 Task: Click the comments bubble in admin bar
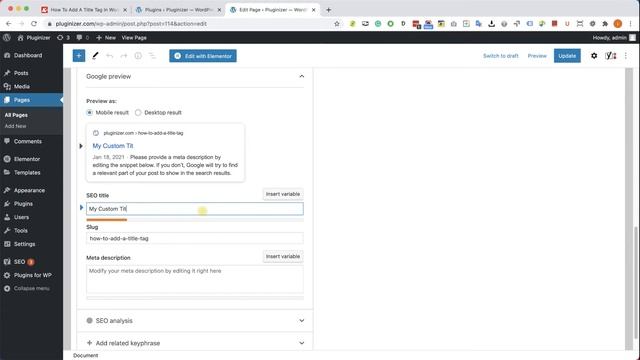pyautogui.click(x=83, y=38)
